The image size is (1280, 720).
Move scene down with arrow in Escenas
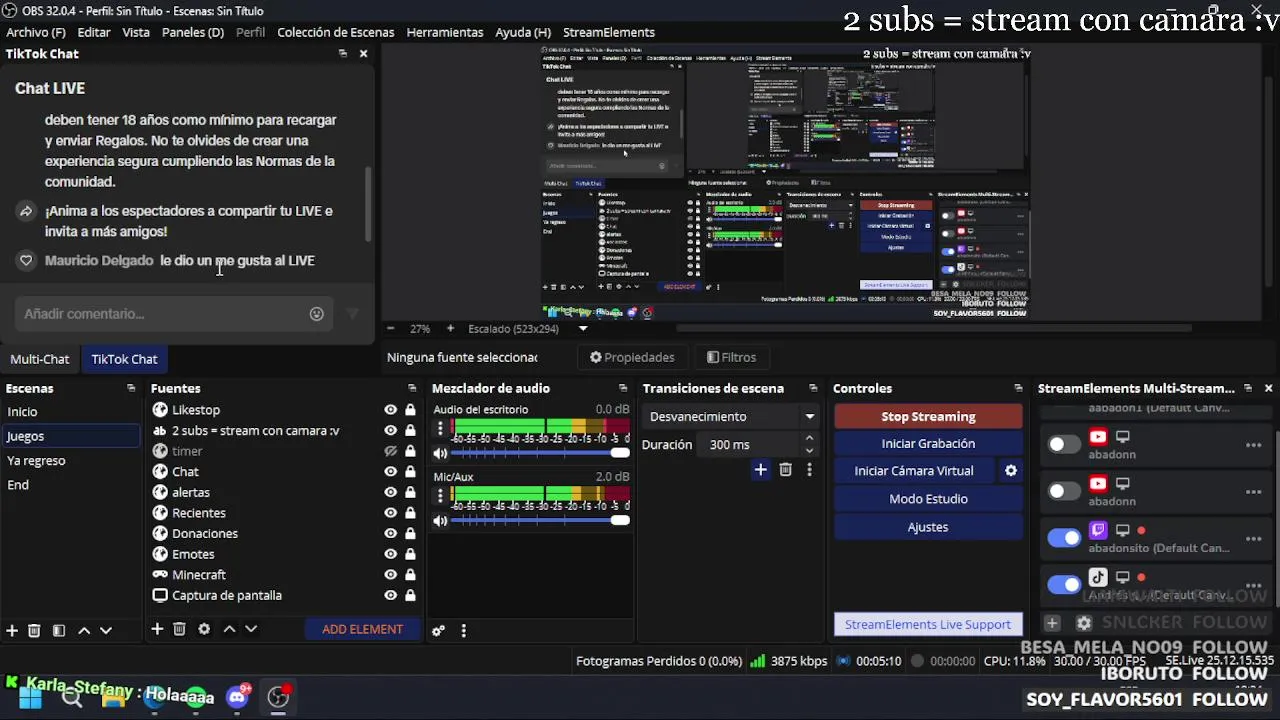click(106, 630)
